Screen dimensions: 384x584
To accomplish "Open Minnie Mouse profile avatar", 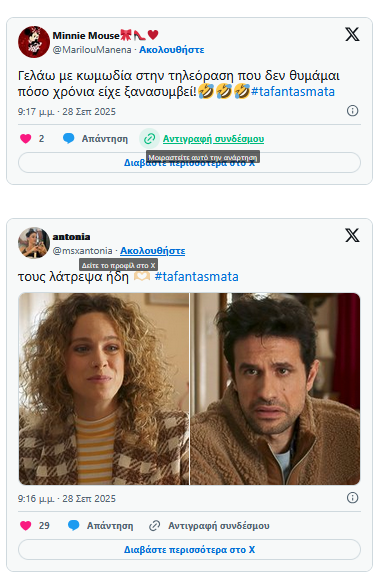I will click(34, 42).
